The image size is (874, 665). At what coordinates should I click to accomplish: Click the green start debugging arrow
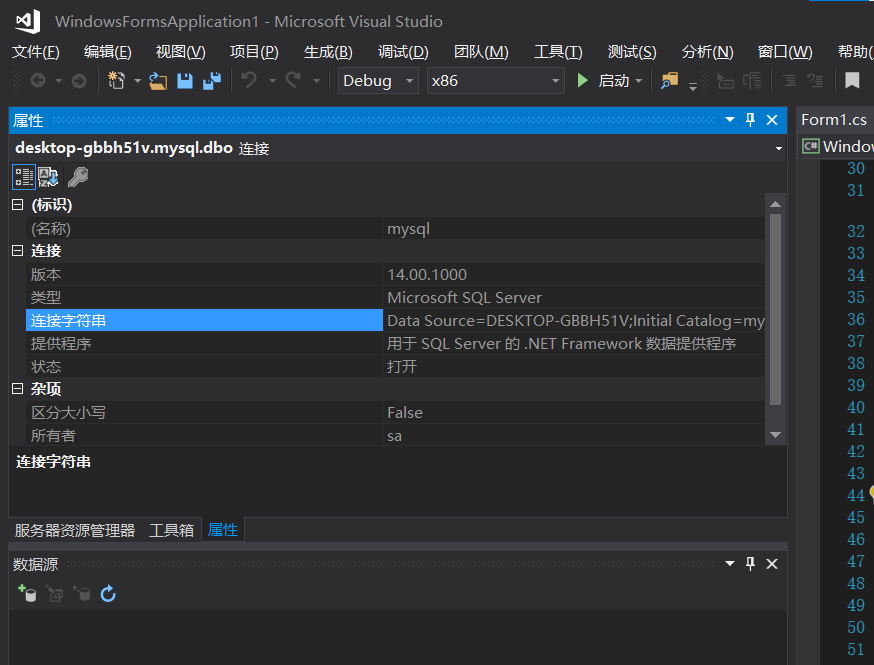[x=582, y=81]
